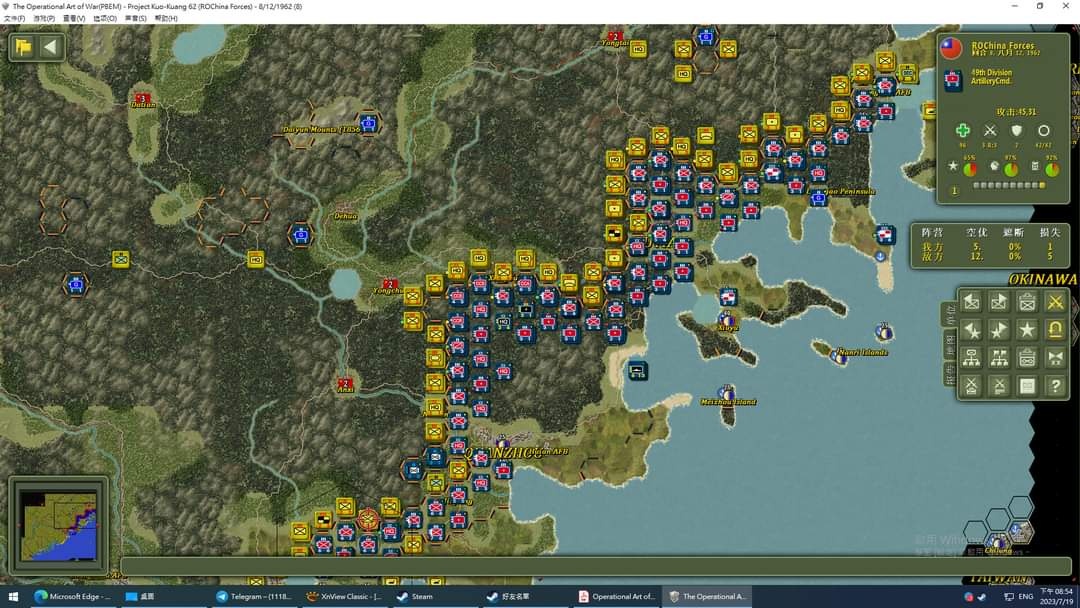Click the yellow horseshoe-shaped icon in control panel

click(1054, 329)
